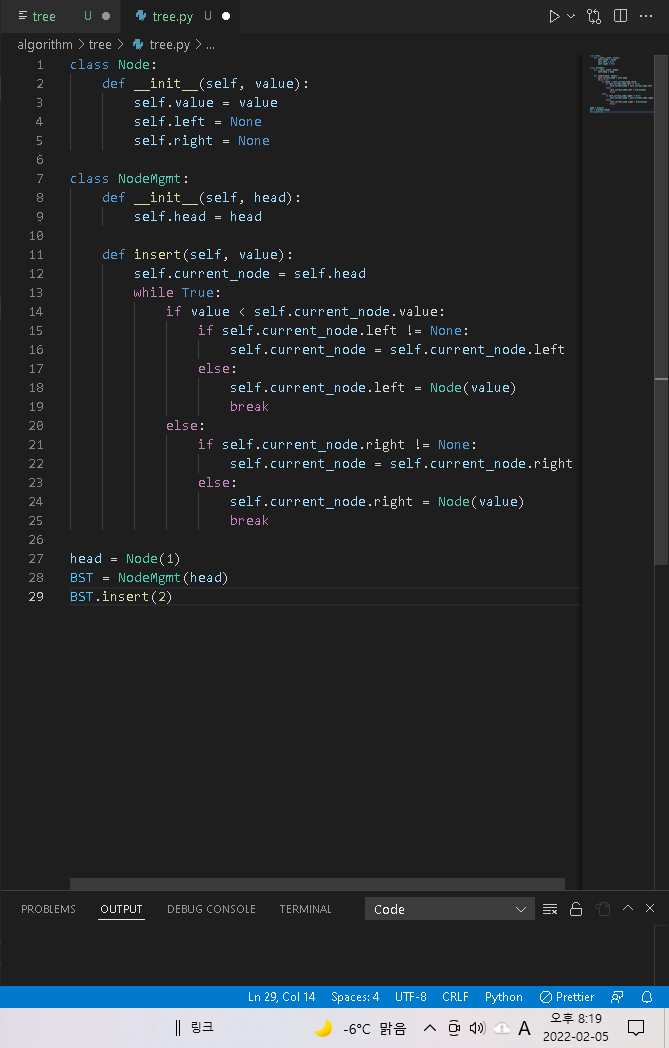Click the OneDrive cloud tray icon

(x=501, y=1028)
